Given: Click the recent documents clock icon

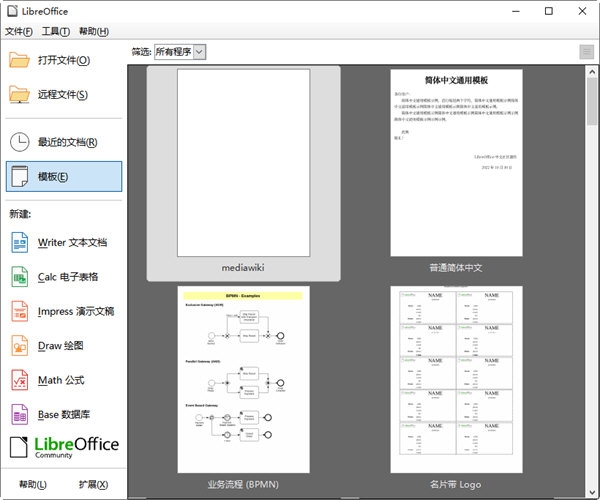Looking at the screenshot, I should (19, 142).
